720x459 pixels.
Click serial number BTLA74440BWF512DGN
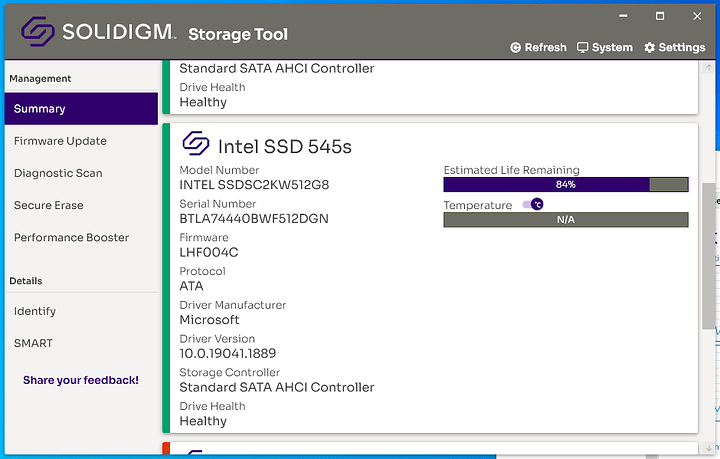click(254, 218)
